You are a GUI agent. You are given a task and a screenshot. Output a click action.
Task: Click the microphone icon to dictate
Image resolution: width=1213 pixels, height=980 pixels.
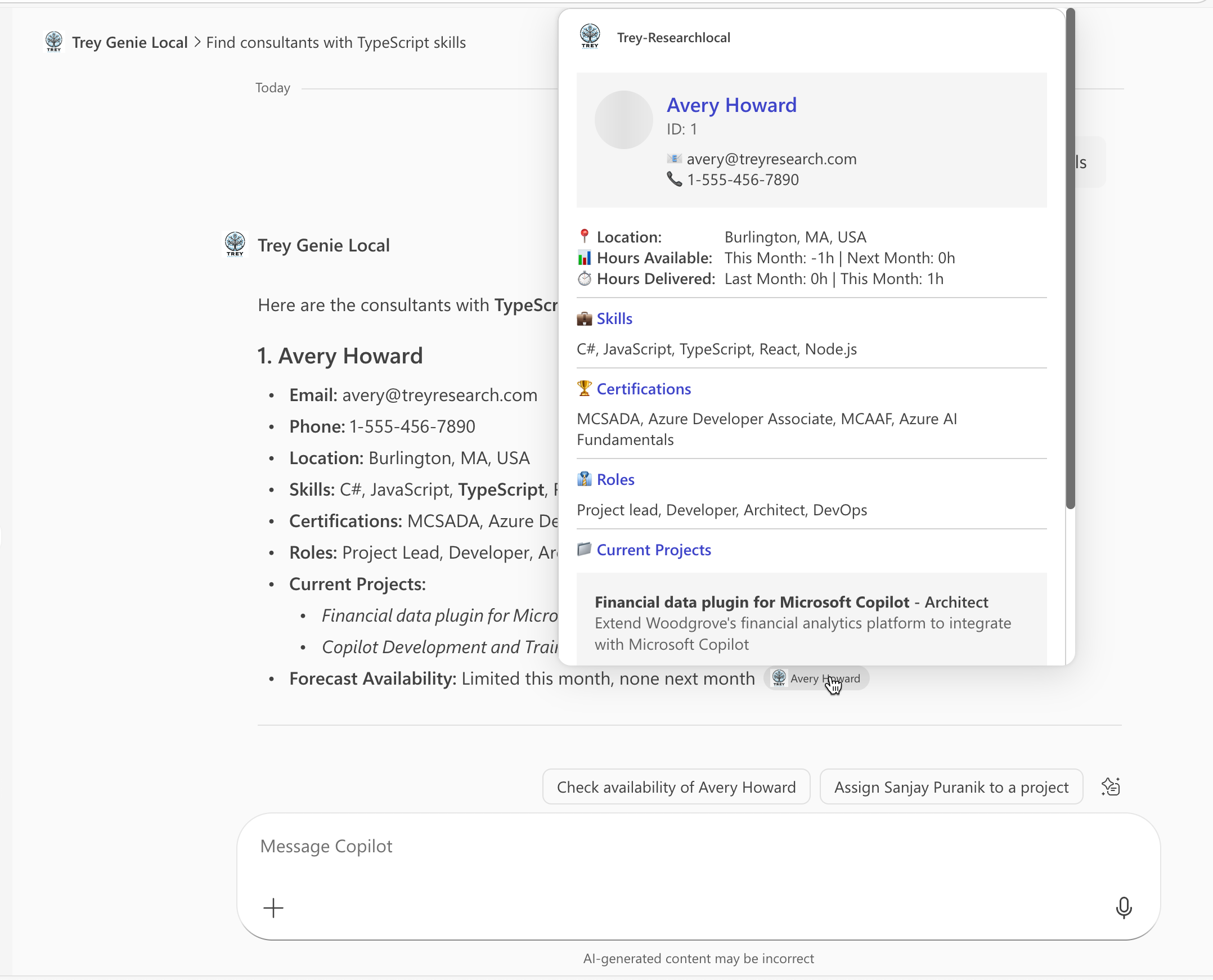1123,908
